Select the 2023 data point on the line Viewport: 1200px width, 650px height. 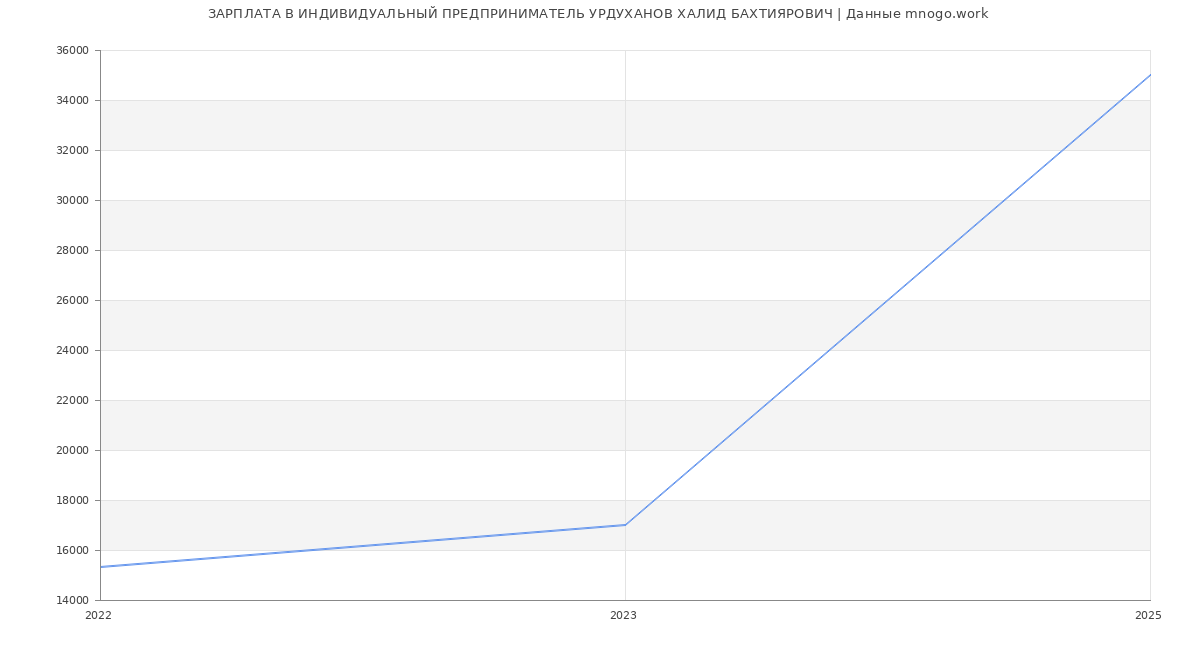click(x=625, y=525)
